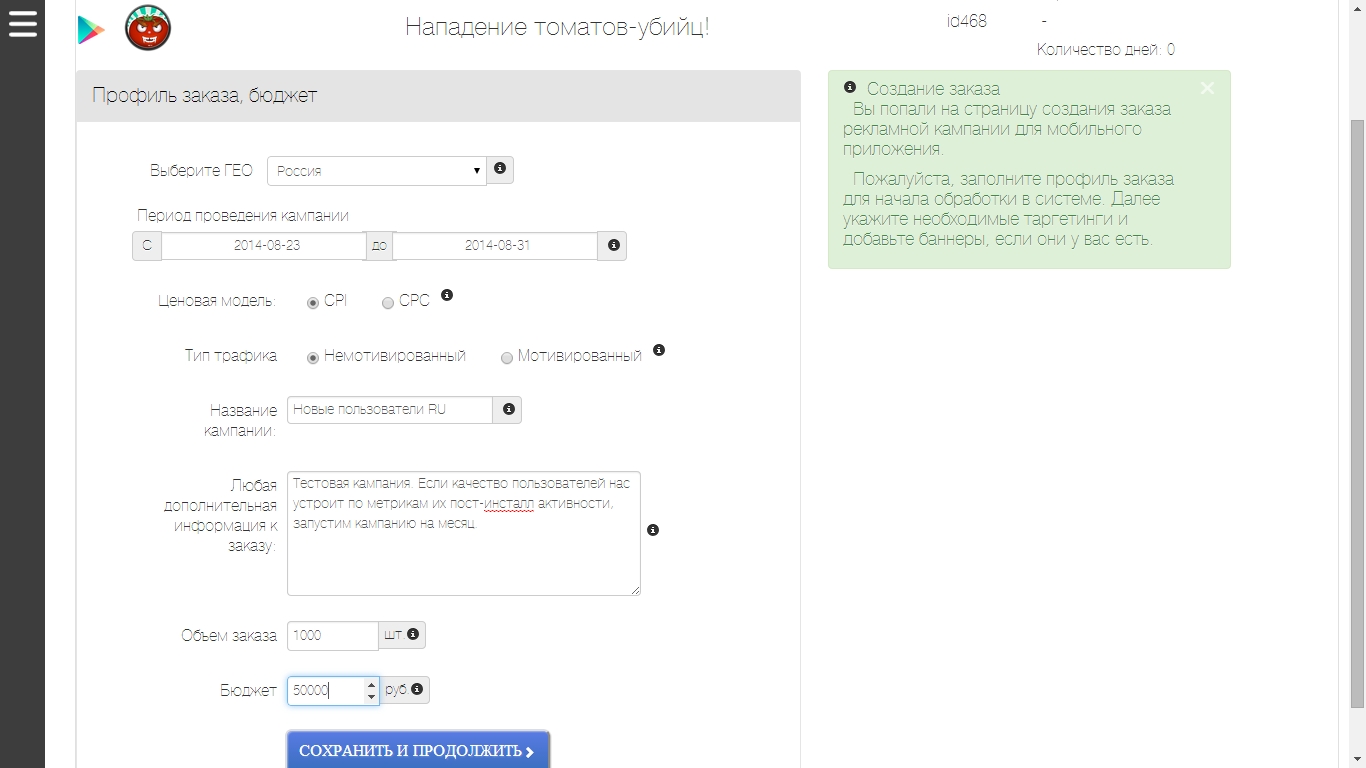Click info icon beside additional information textarea
This screenshot has width=1366, height=768.
pos(653,530)
